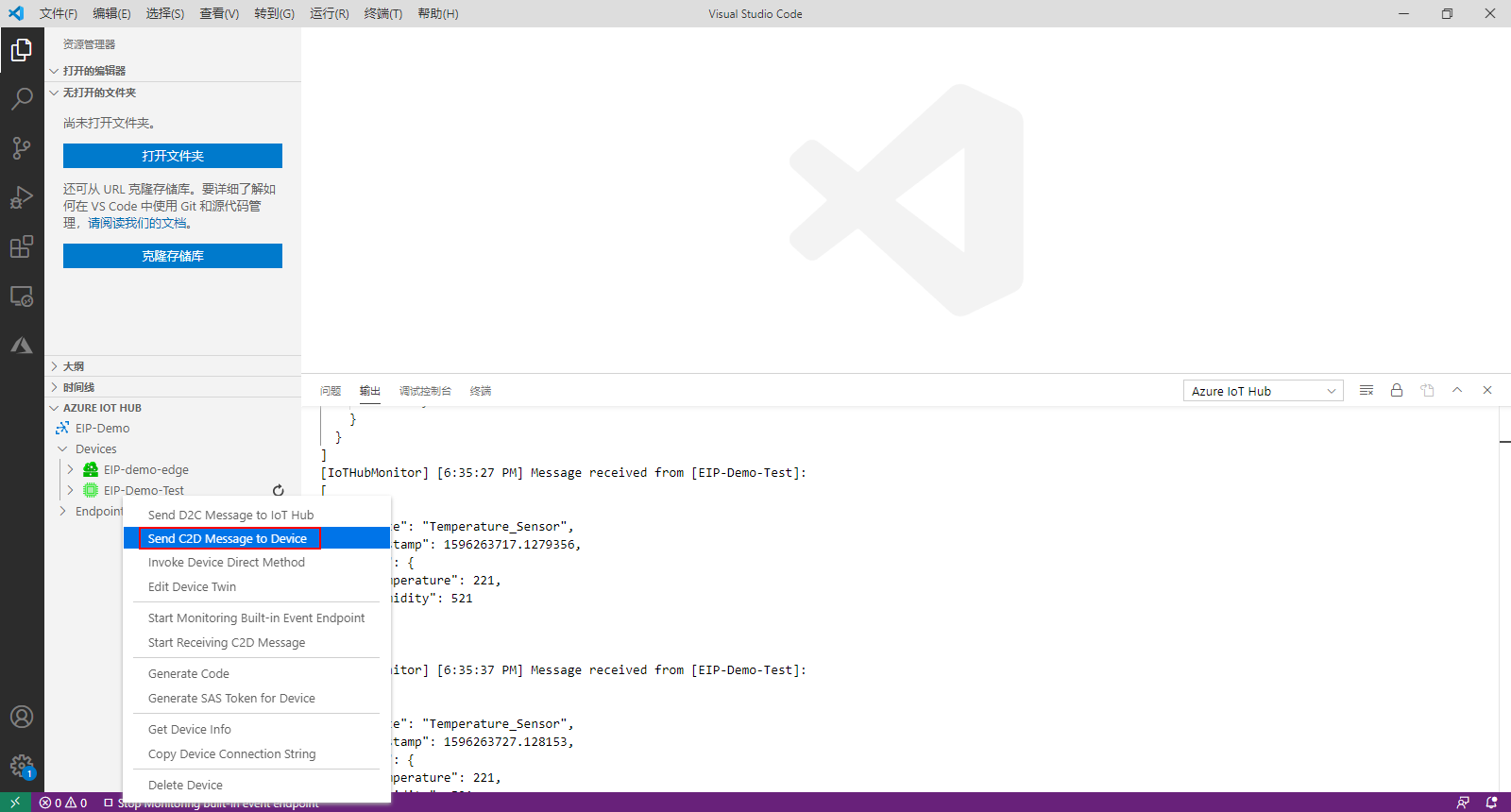Viewport: 1511px width, 812px height.
Task: Open the Run menu (运行)
Action: tap(329, 13)
